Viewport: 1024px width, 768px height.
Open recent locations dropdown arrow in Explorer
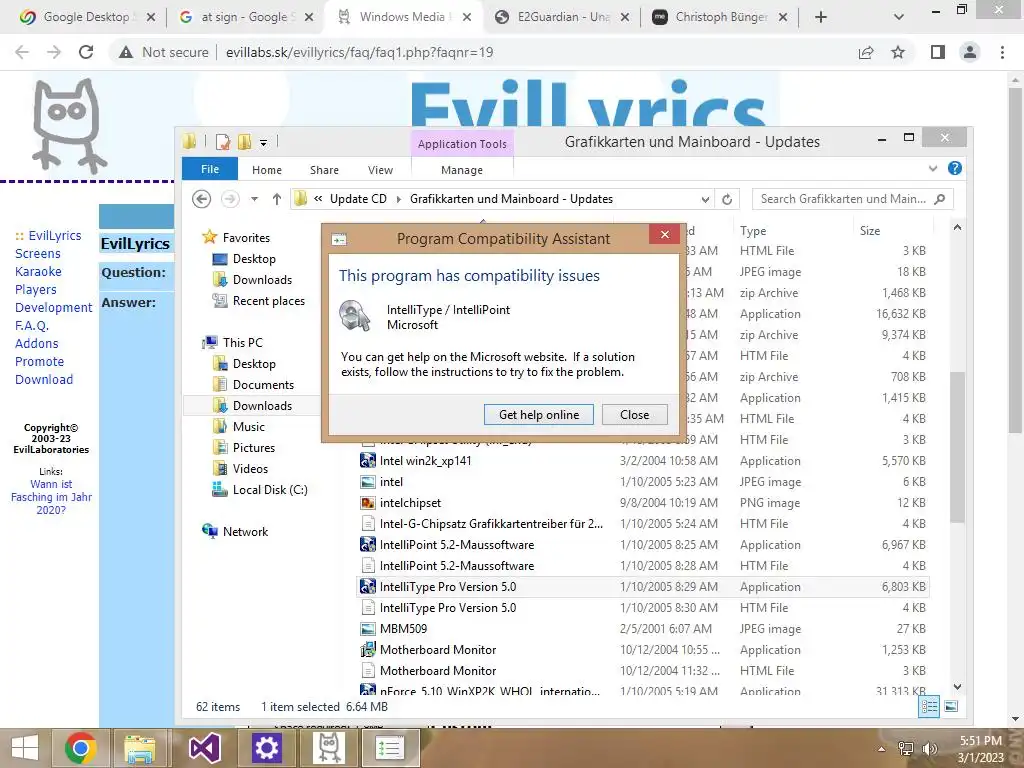(254, 199)
